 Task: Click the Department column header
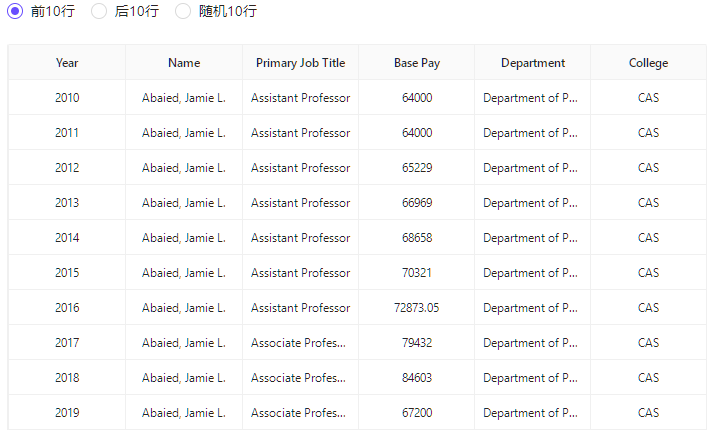pyautogui.click(x=533, y=63)
